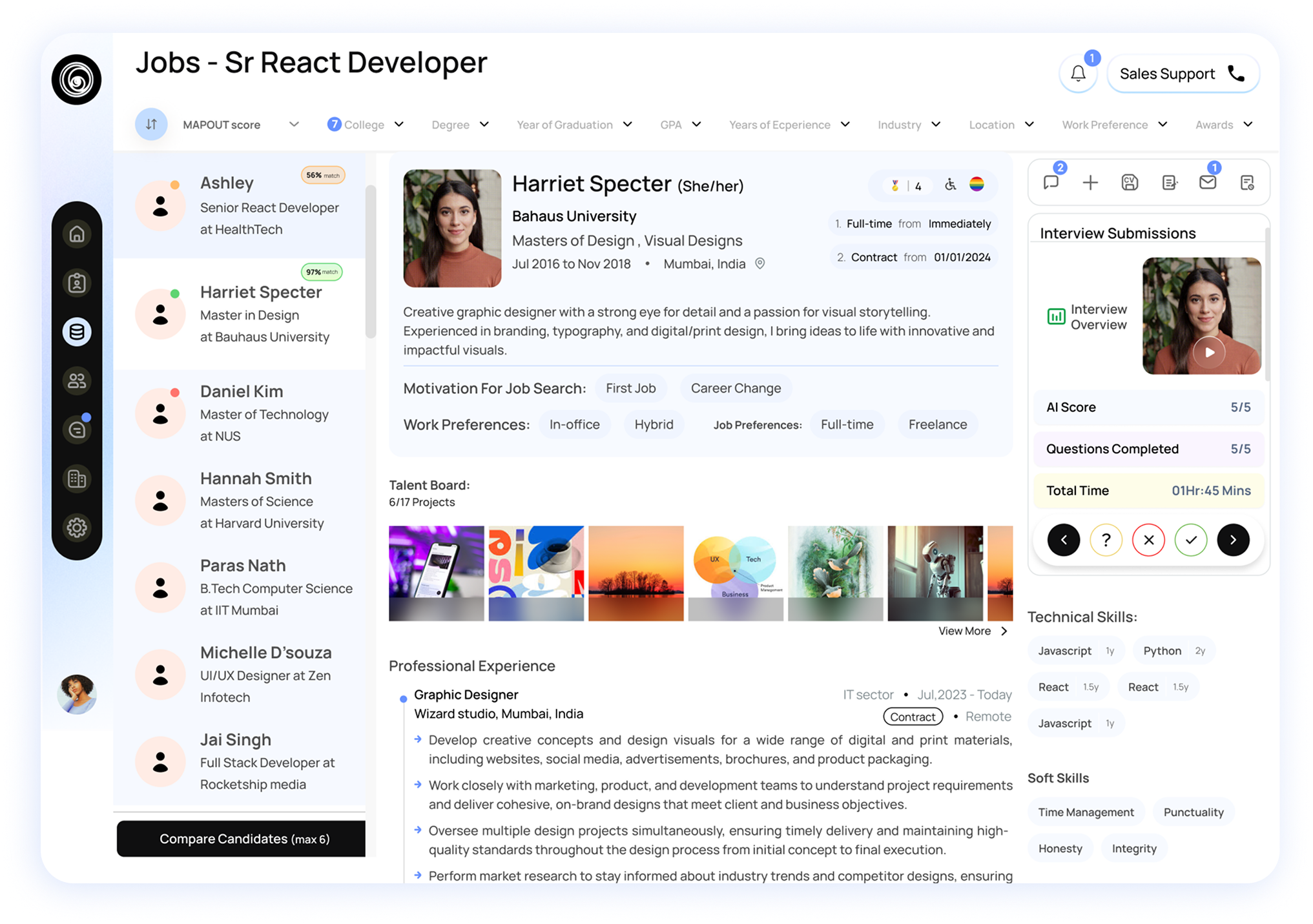1313x924 pixels.
Task: Click the sort arrows icon near MAPOUT score
Action: pos(151,124)
